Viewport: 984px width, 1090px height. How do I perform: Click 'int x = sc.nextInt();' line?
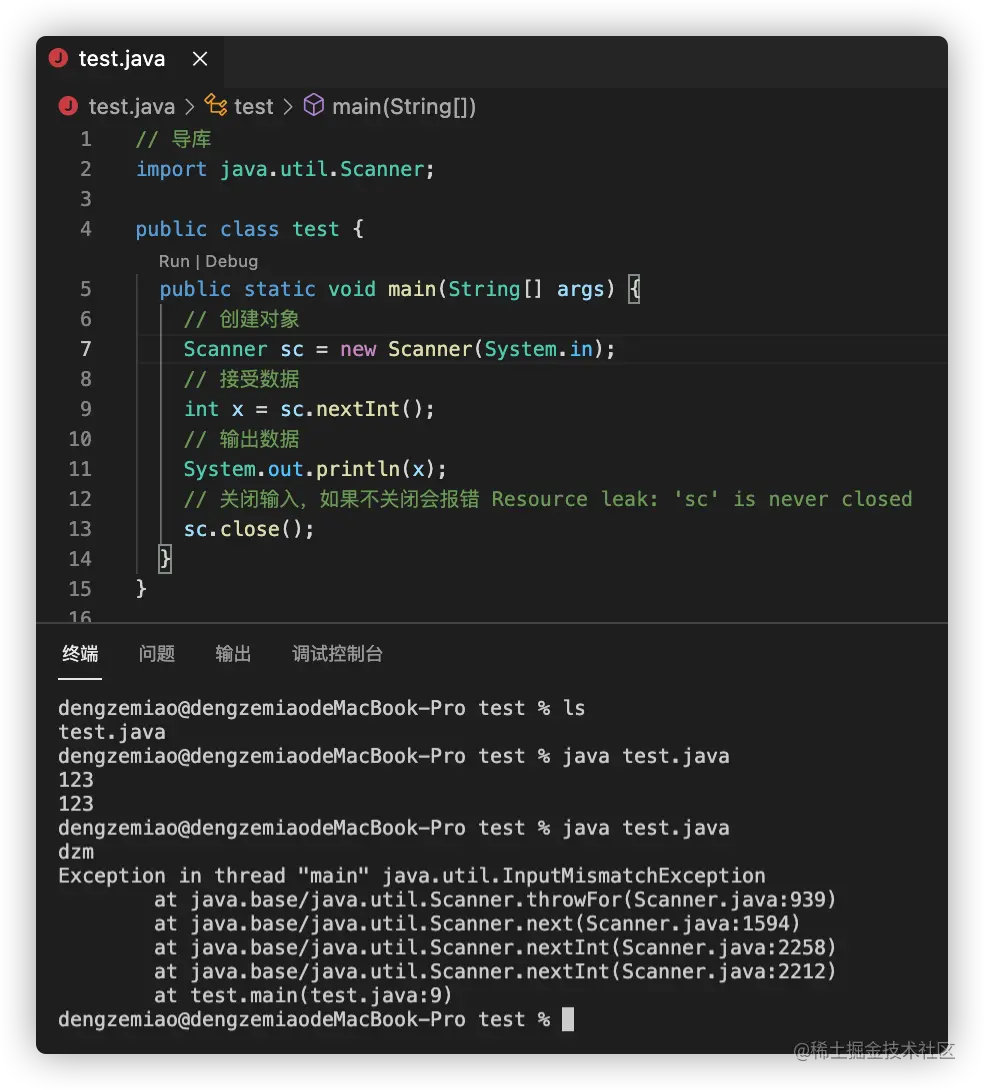pos(309,409)
